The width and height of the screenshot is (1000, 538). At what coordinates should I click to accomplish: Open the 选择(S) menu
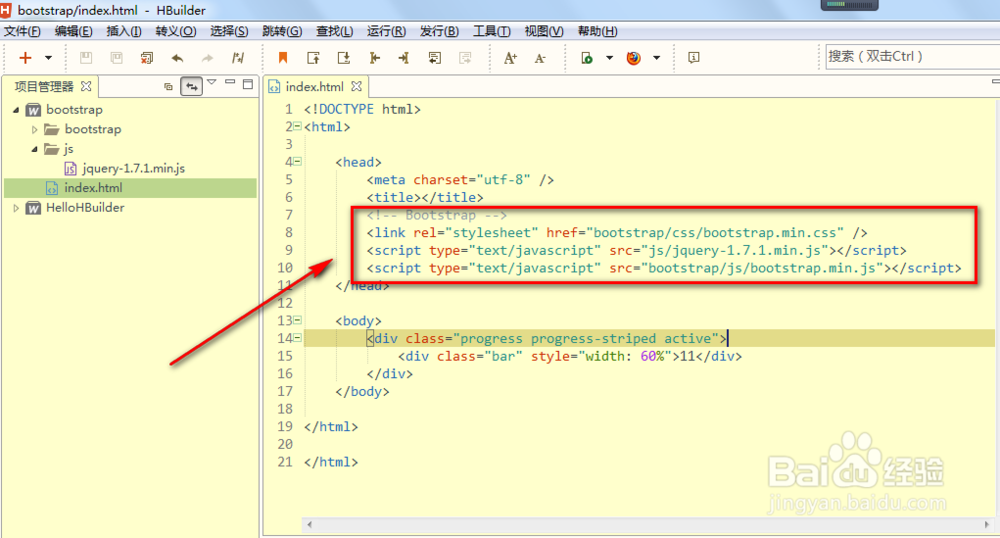tap(229, 31)
